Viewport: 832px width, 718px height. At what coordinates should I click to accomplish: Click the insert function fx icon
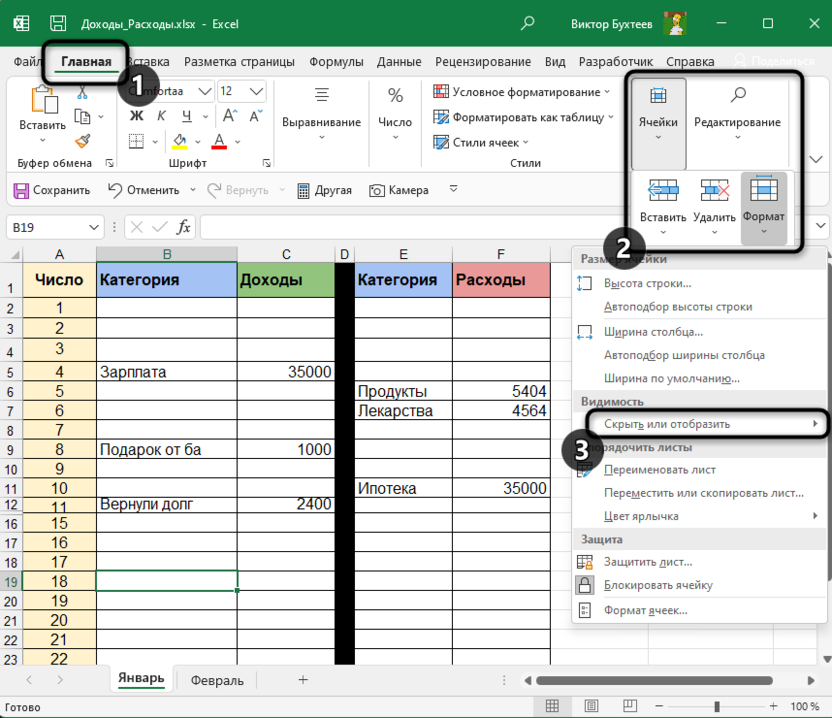(183, 228)
